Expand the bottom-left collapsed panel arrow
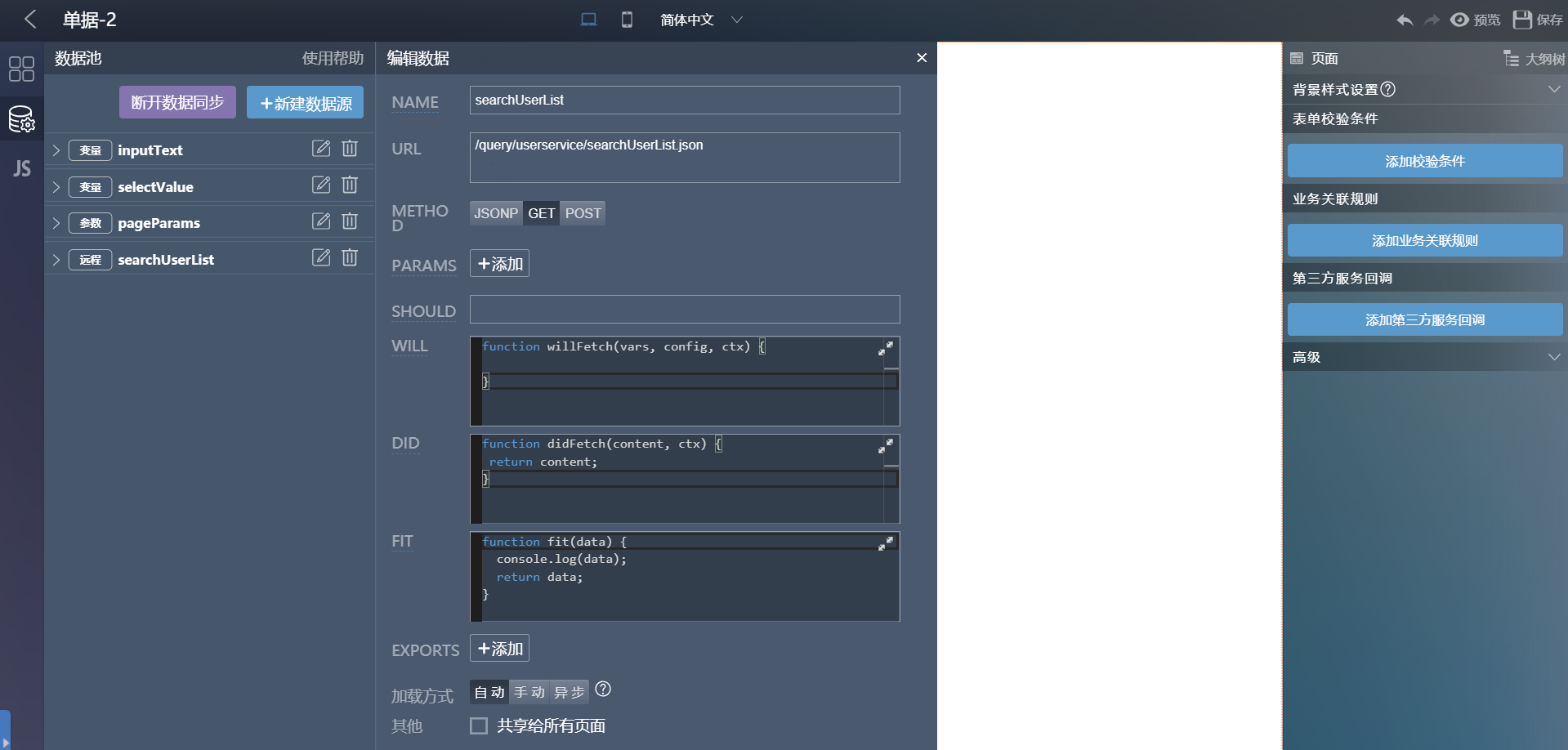 point(5,730)
